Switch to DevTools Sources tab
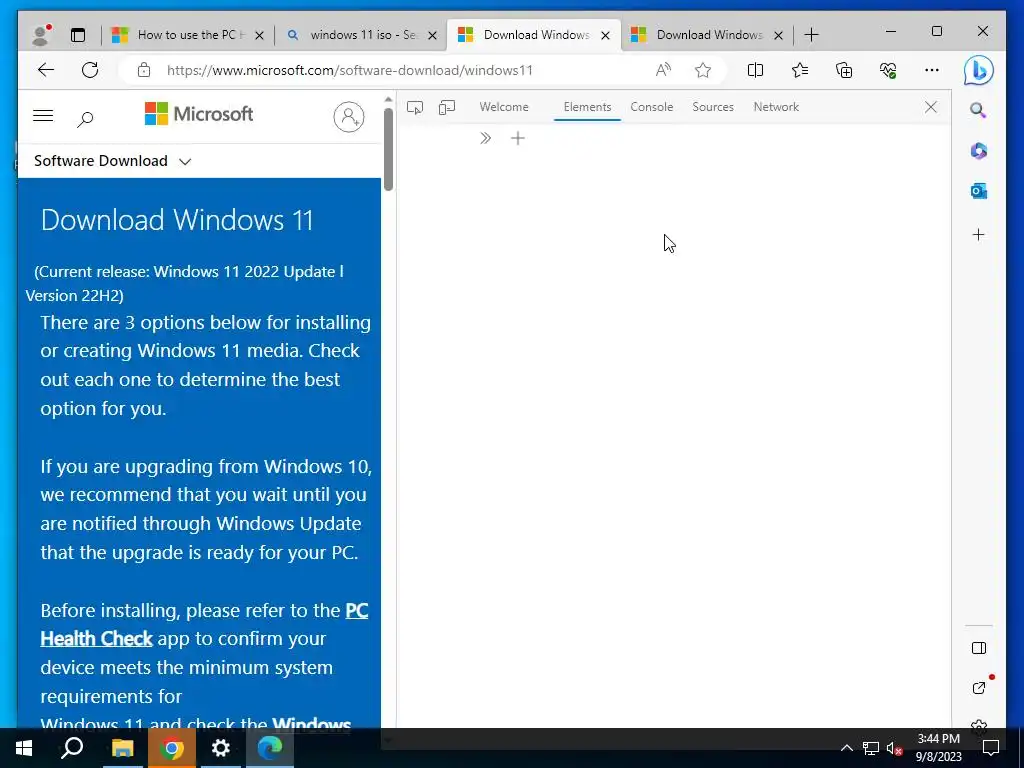This screenshot has height=768, width=1024. [x=713, y=107]
